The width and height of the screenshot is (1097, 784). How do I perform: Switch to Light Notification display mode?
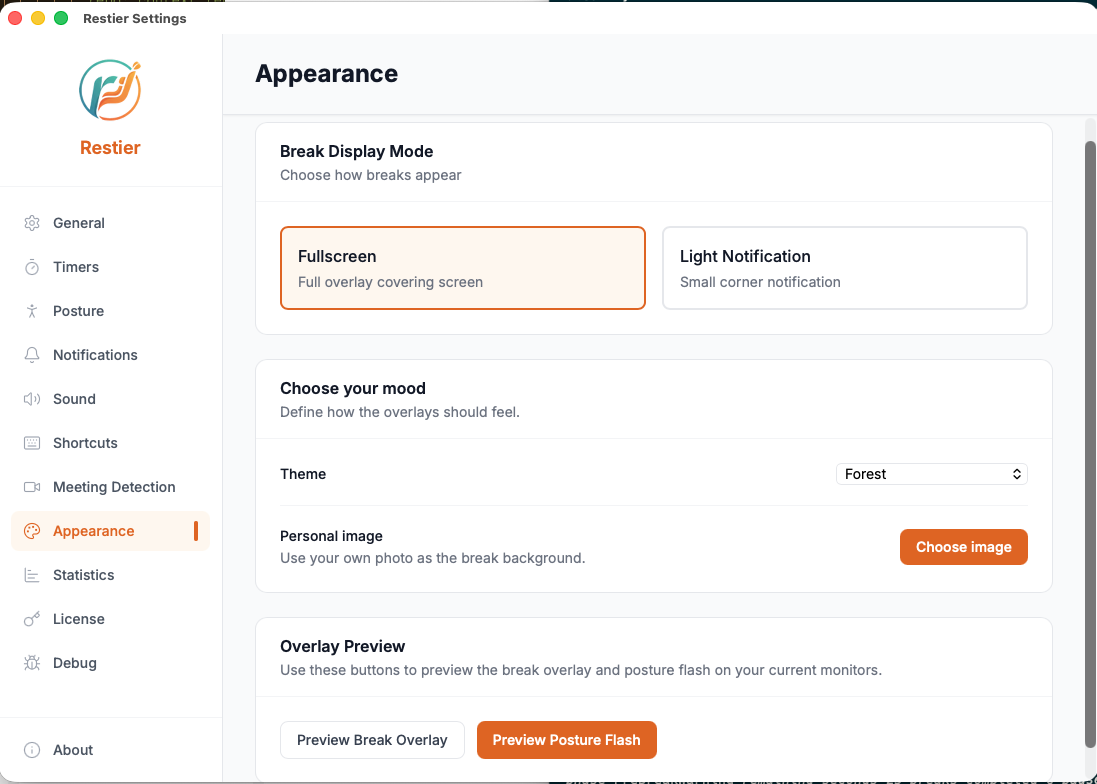click(844, 267)
